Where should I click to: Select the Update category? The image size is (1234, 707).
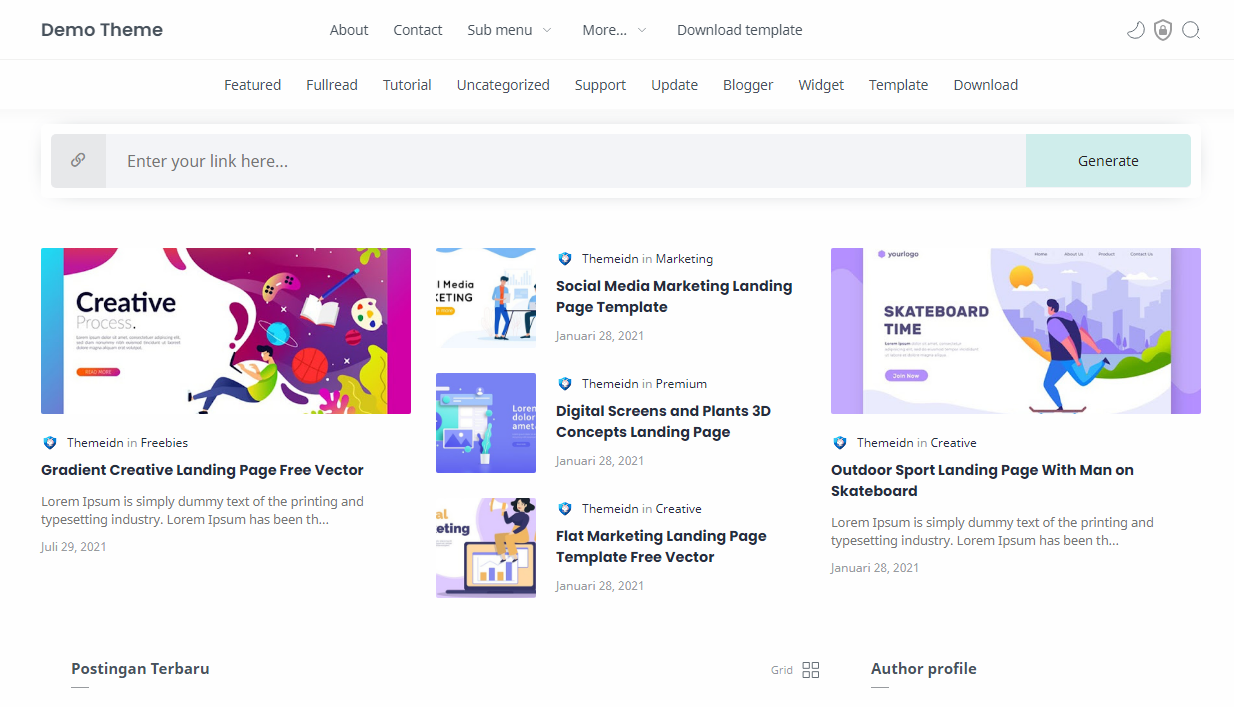pos(675,85)
